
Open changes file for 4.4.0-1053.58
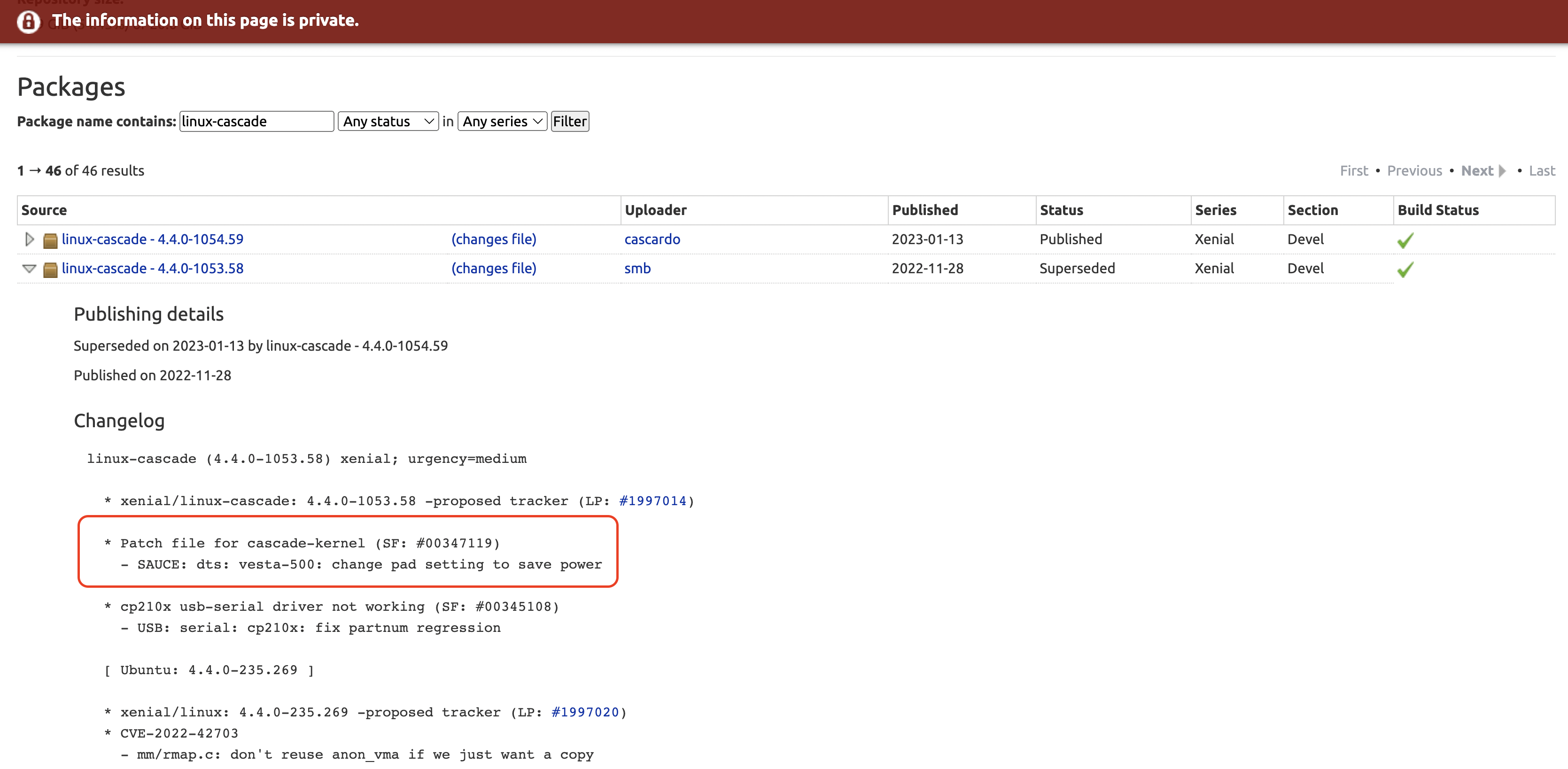click(x=493, y=268)
